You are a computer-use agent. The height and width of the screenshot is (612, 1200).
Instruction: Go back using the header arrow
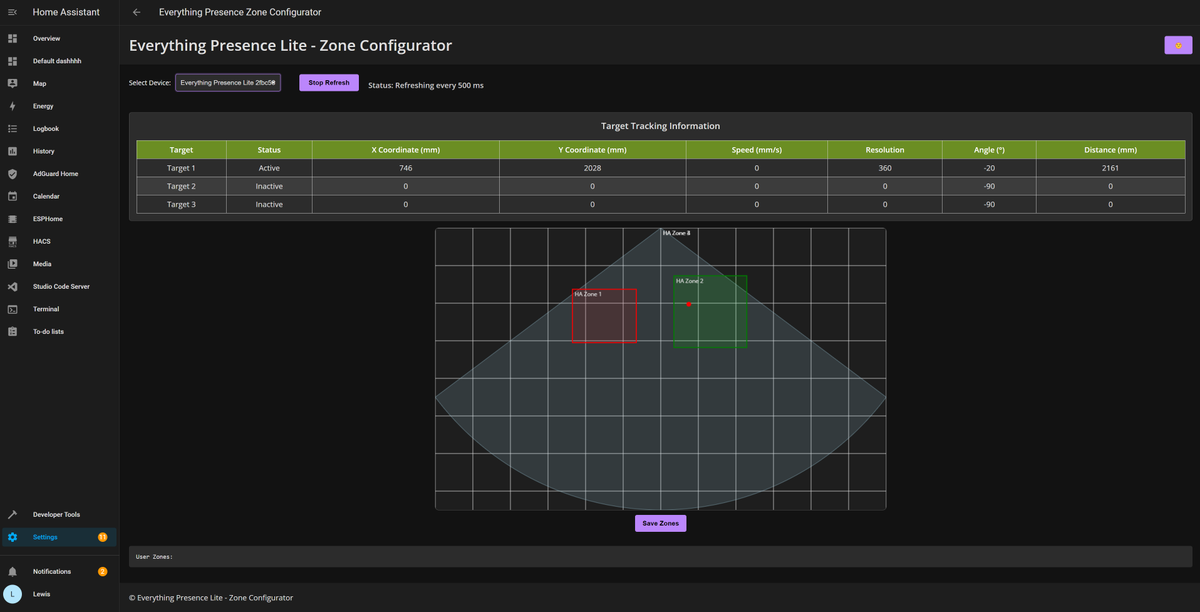pyautogui.click(x=136, y=12)
